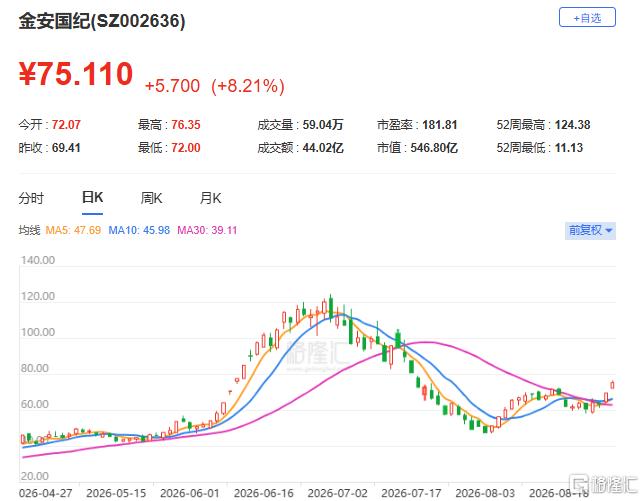Click the 2026-06-16 date axis label
644x501 pixels.
(264, 493)
